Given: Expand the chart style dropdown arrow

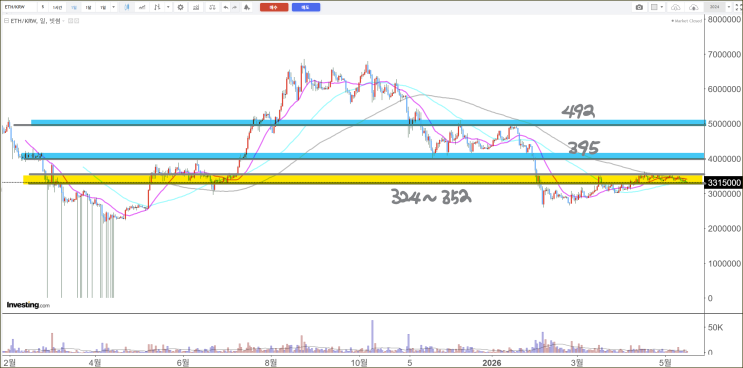Looking at the screenshot, I should [x=168, y=7].
